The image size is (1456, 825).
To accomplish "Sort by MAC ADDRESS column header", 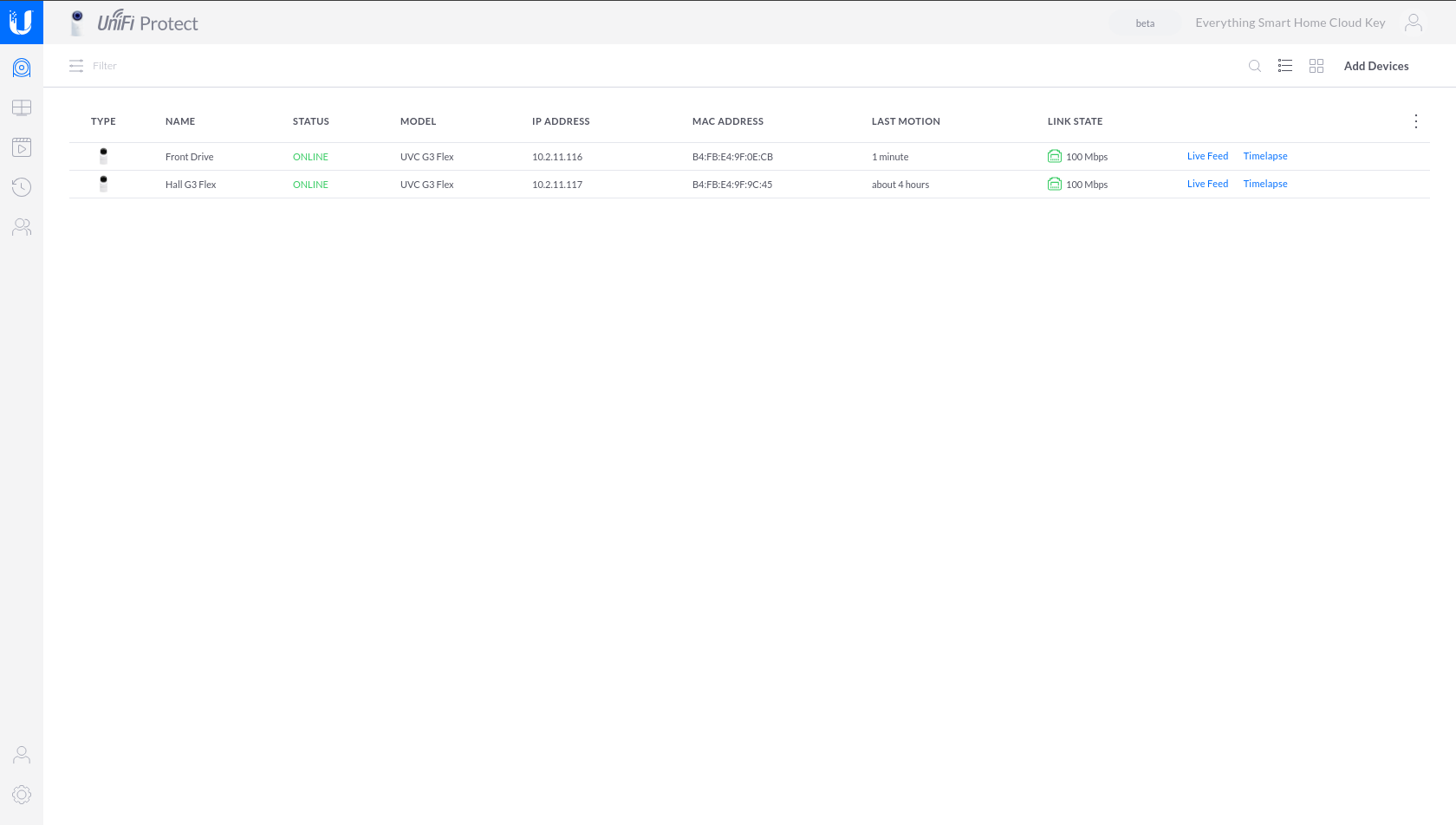I will point(728,121).
